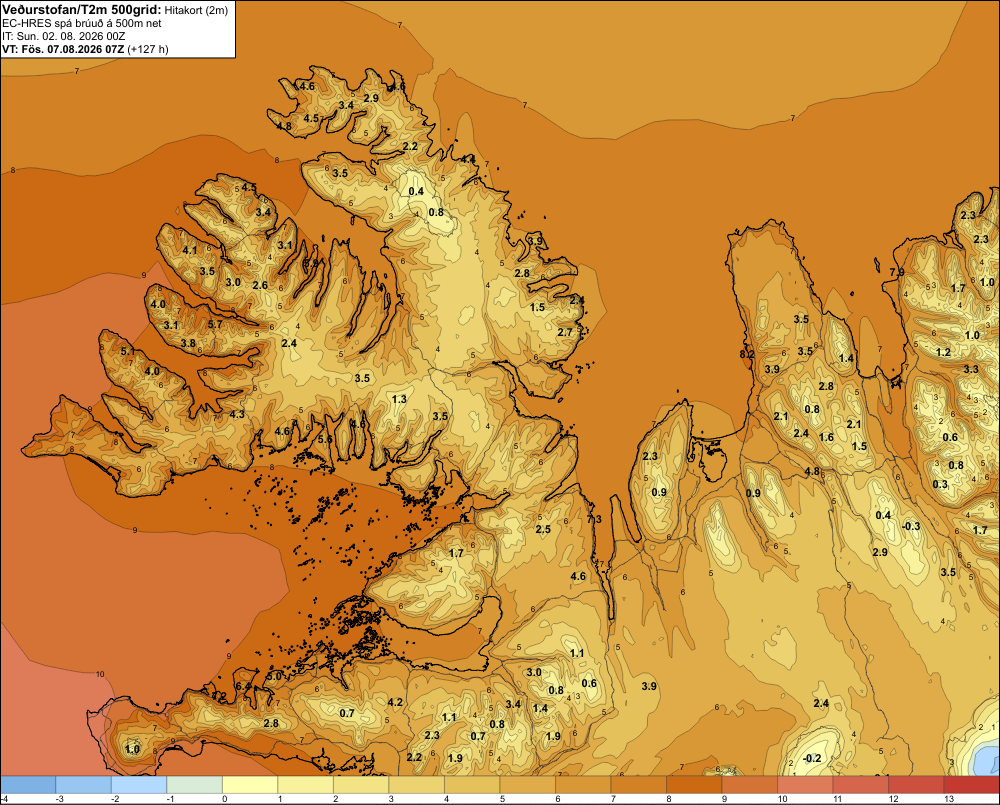Viewport: 1000px width, 805px height.
Task: Click the temperature value 5.0
Action: click(274, 676)
